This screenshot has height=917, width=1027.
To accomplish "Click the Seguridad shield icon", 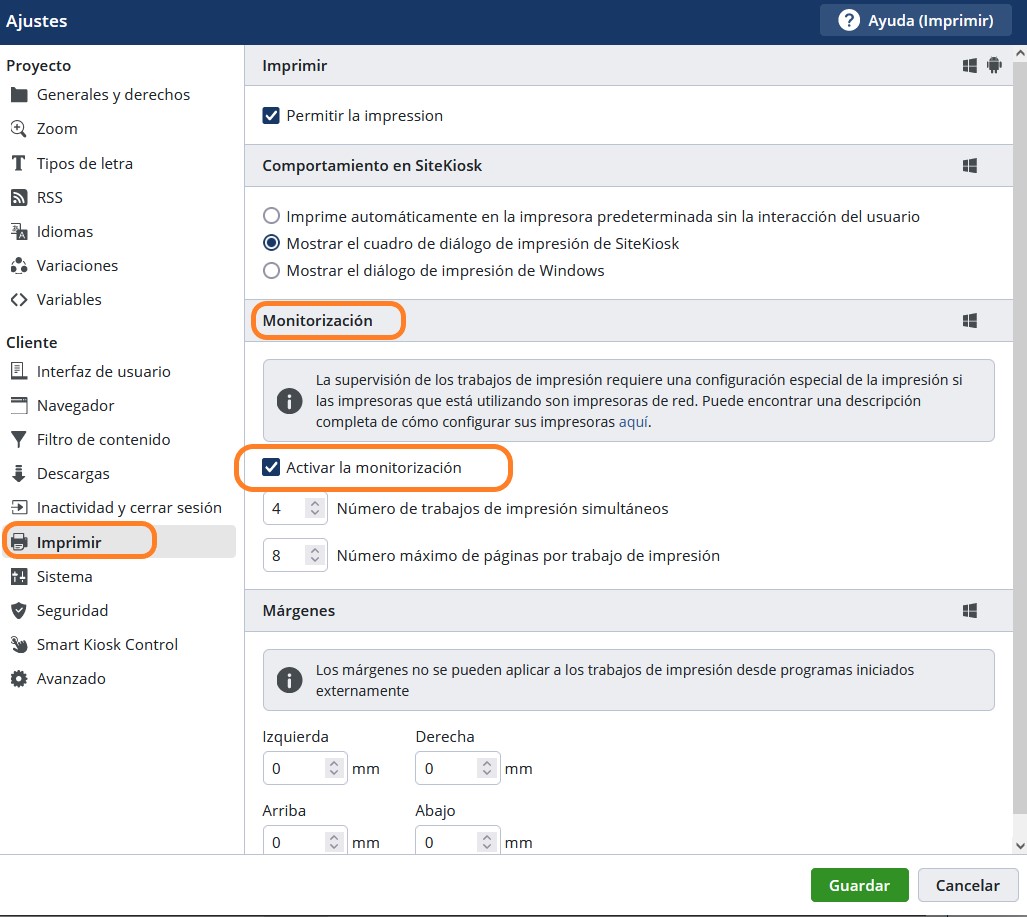I will click(18, 611).
